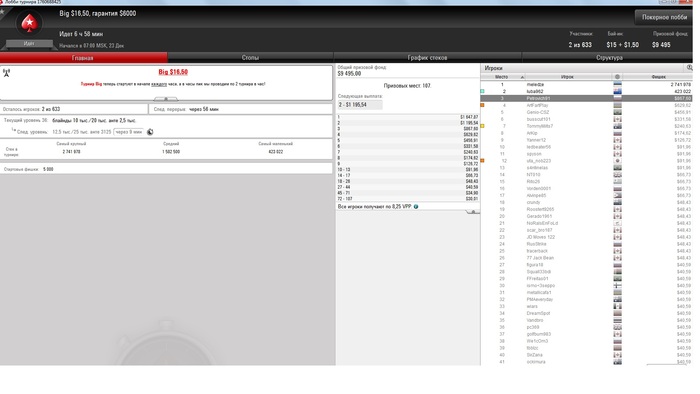Click the Finland flag in place 30 row
The width and height of the screenshot is (700, 394).
[617, 286]
